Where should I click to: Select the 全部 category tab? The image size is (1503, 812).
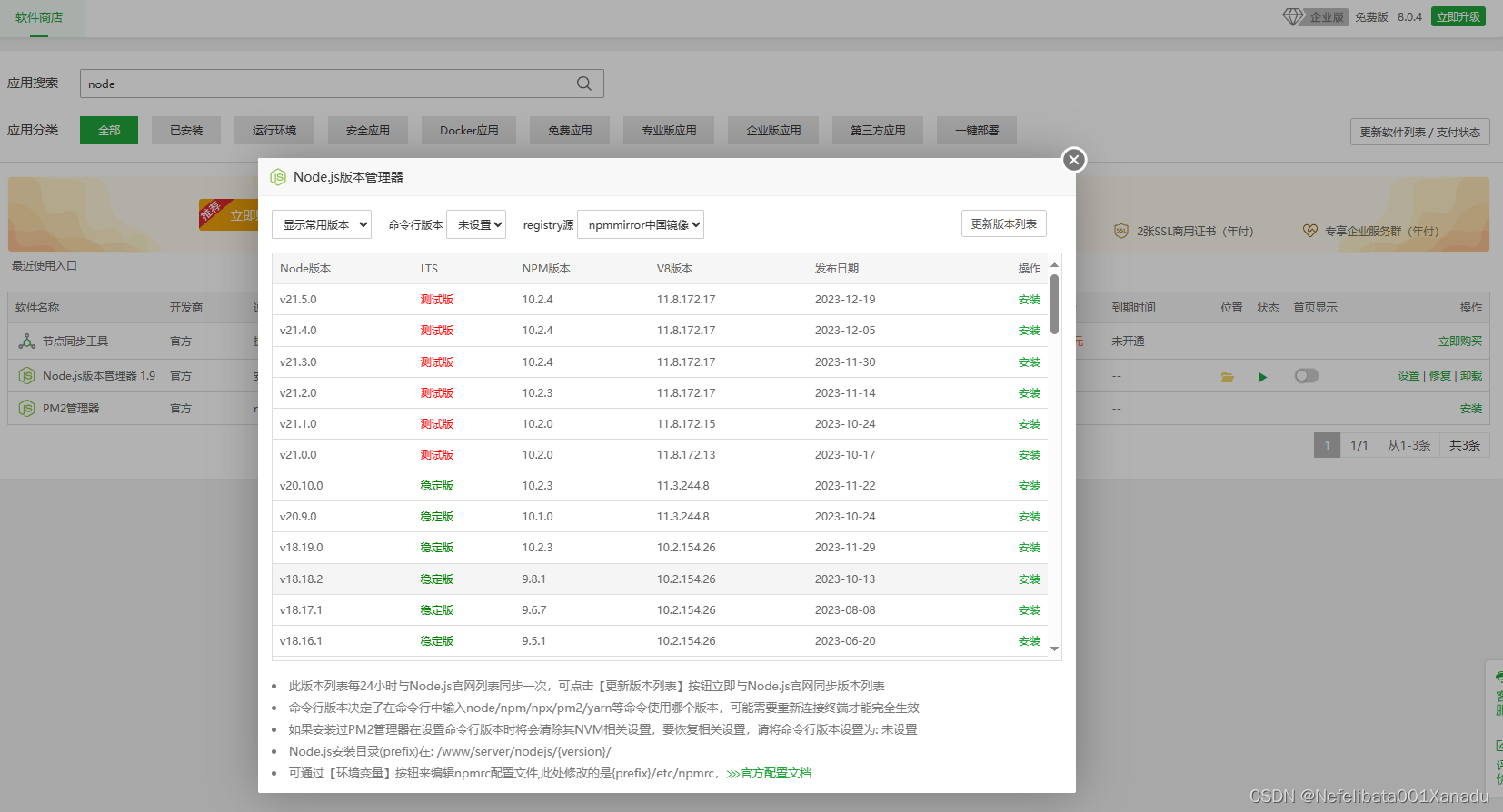coord(109,130)
